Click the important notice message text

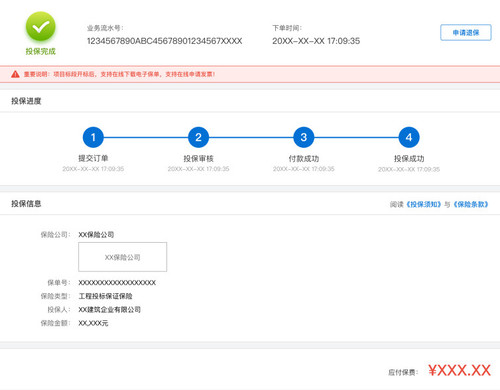click(119, 74)
